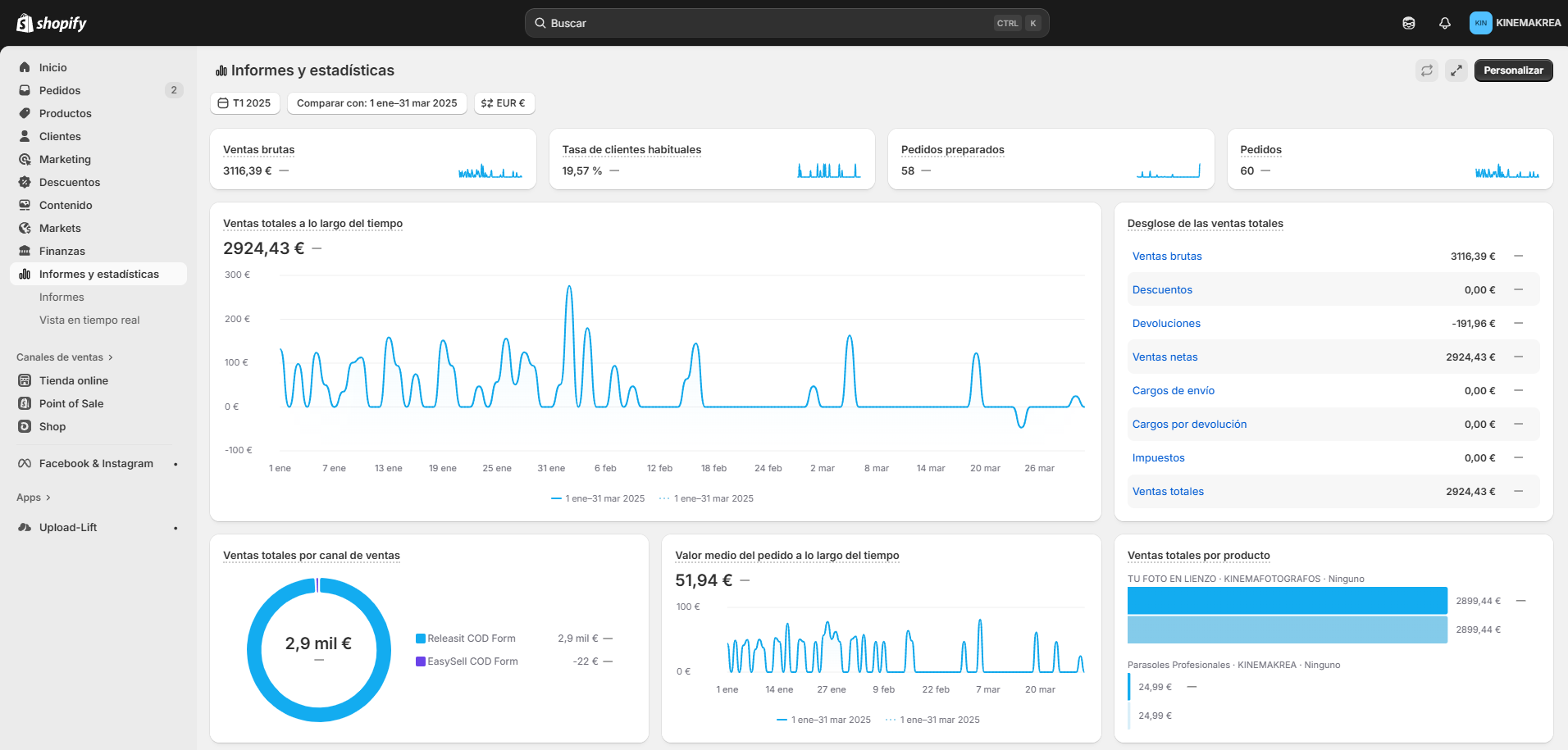The image size is (1568, 750).
Task: Open the comparison period selector
Action: point(376,103)
